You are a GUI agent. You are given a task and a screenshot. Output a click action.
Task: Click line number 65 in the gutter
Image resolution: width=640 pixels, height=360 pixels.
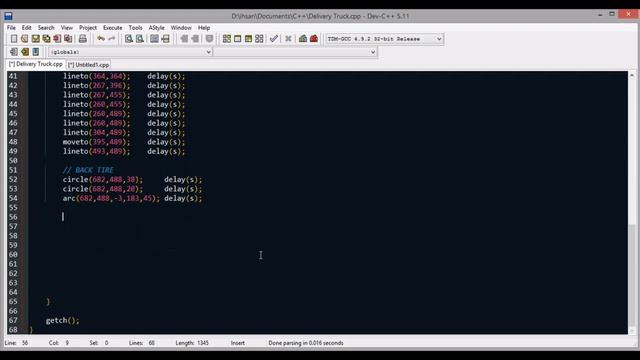pos(13,302)
